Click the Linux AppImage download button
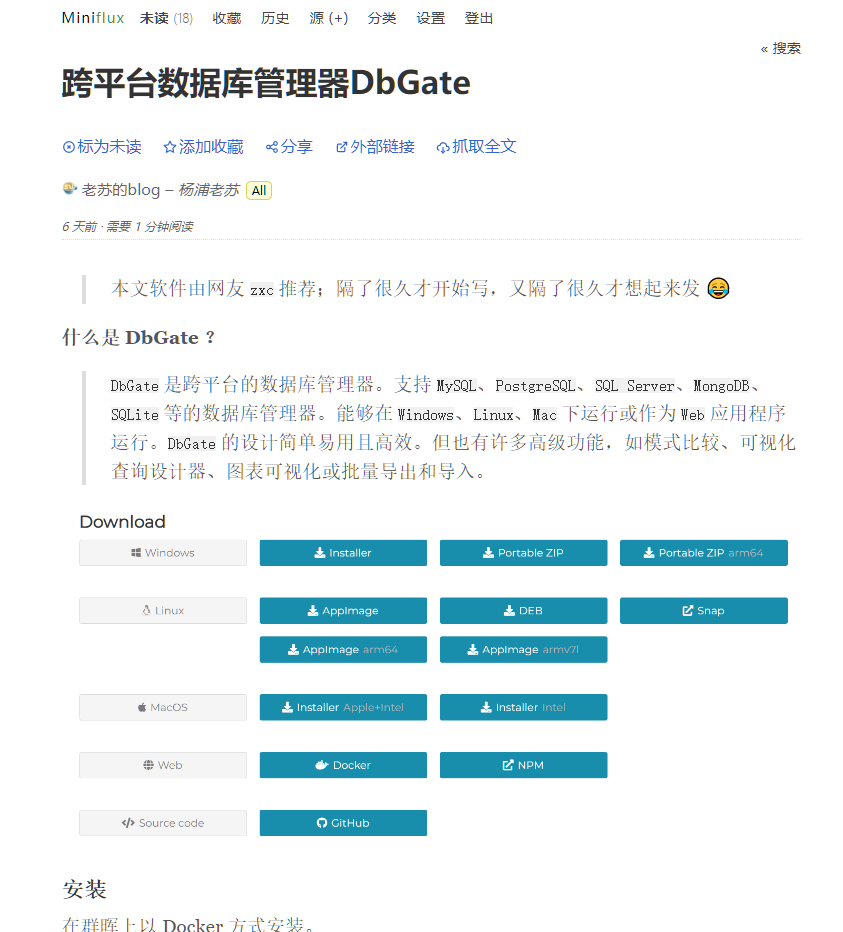The image size is (843, 932). (343, 610)
